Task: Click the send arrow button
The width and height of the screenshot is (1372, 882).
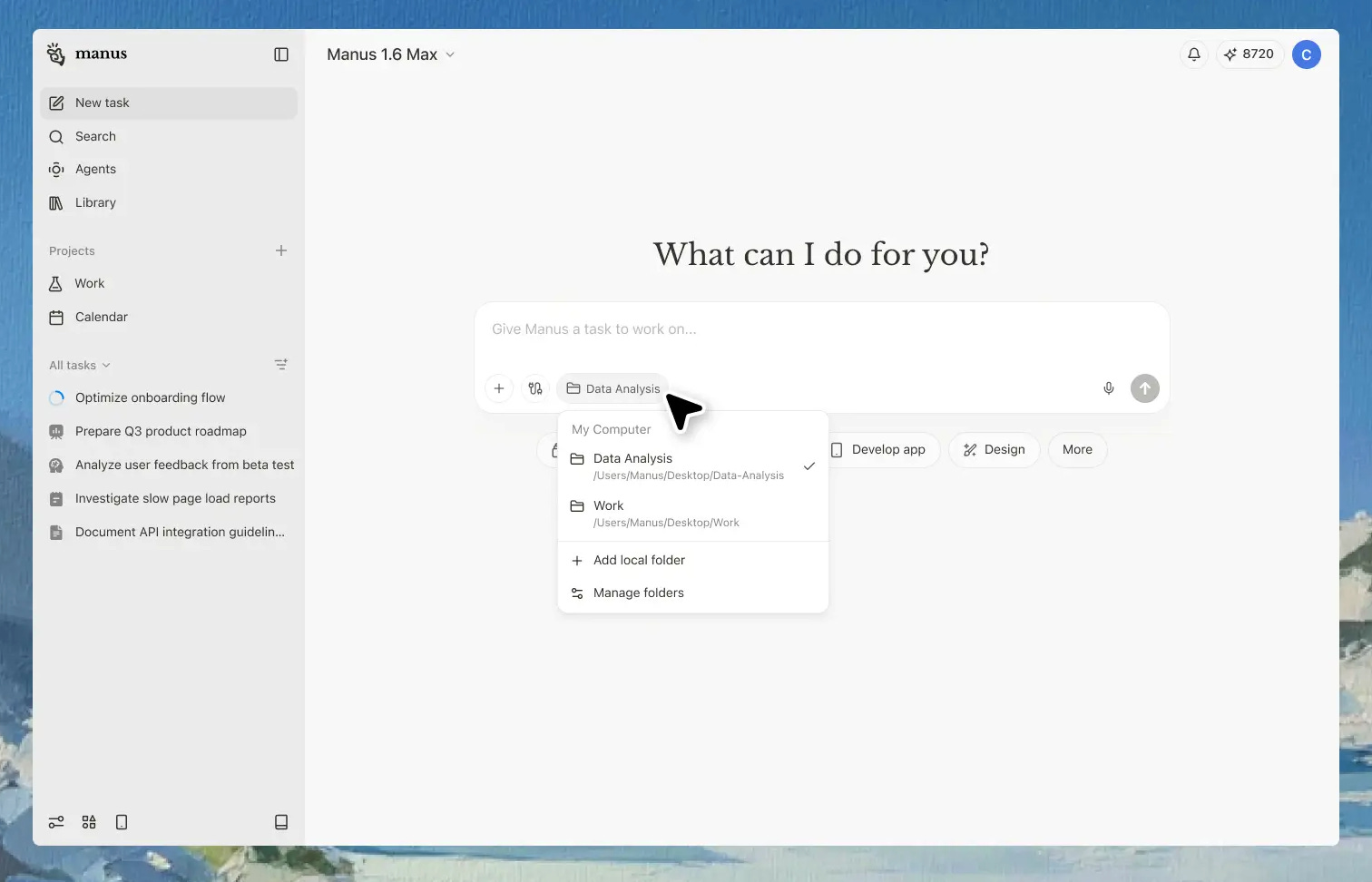Action: click(x=1145, y=388)
